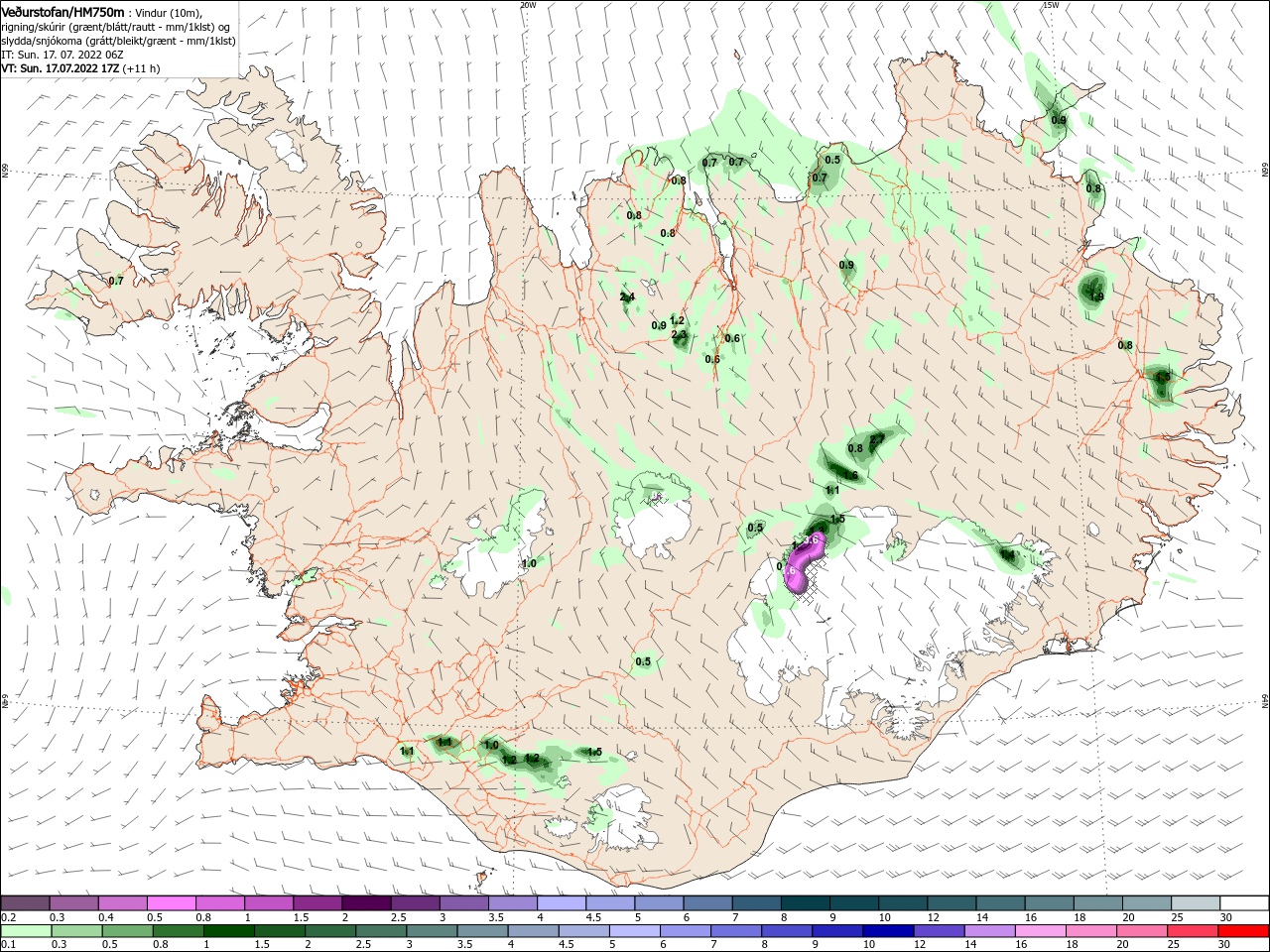Click the pale lavender 4 swatch in top legend row
Screen dimensions: 1270x952
click(x=562, y=903)
